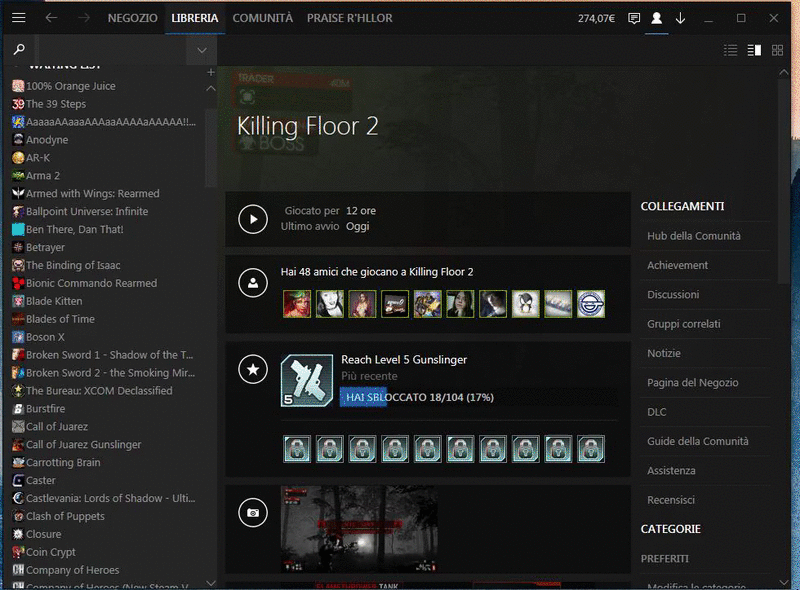Open Killing Floor 2 screenshot thumbnail

[359, 529]
